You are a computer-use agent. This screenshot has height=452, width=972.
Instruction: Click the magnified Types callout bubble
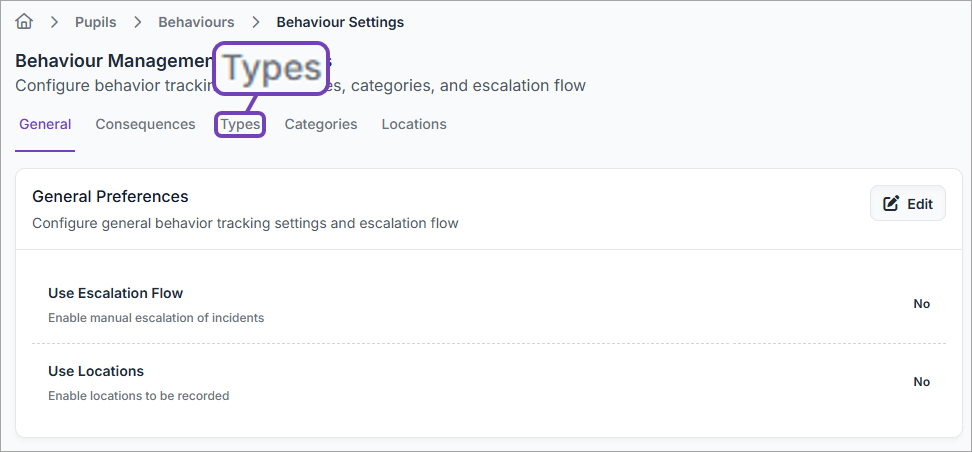[x=272, y=69]
